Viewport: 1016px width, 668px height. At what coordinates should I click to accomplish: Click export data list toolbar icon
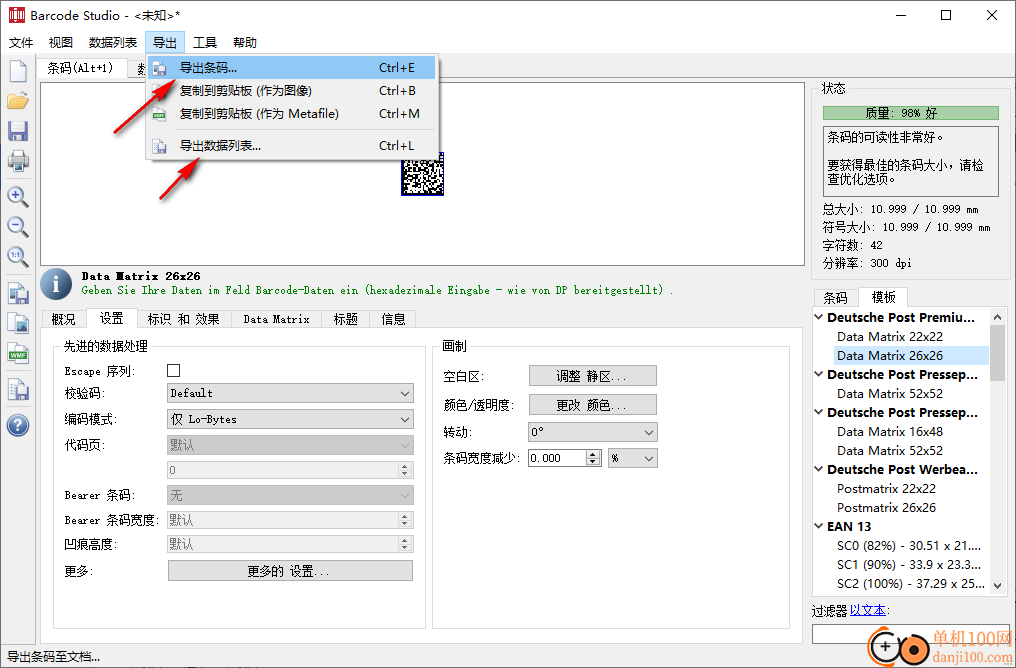(x=18, y=389)
